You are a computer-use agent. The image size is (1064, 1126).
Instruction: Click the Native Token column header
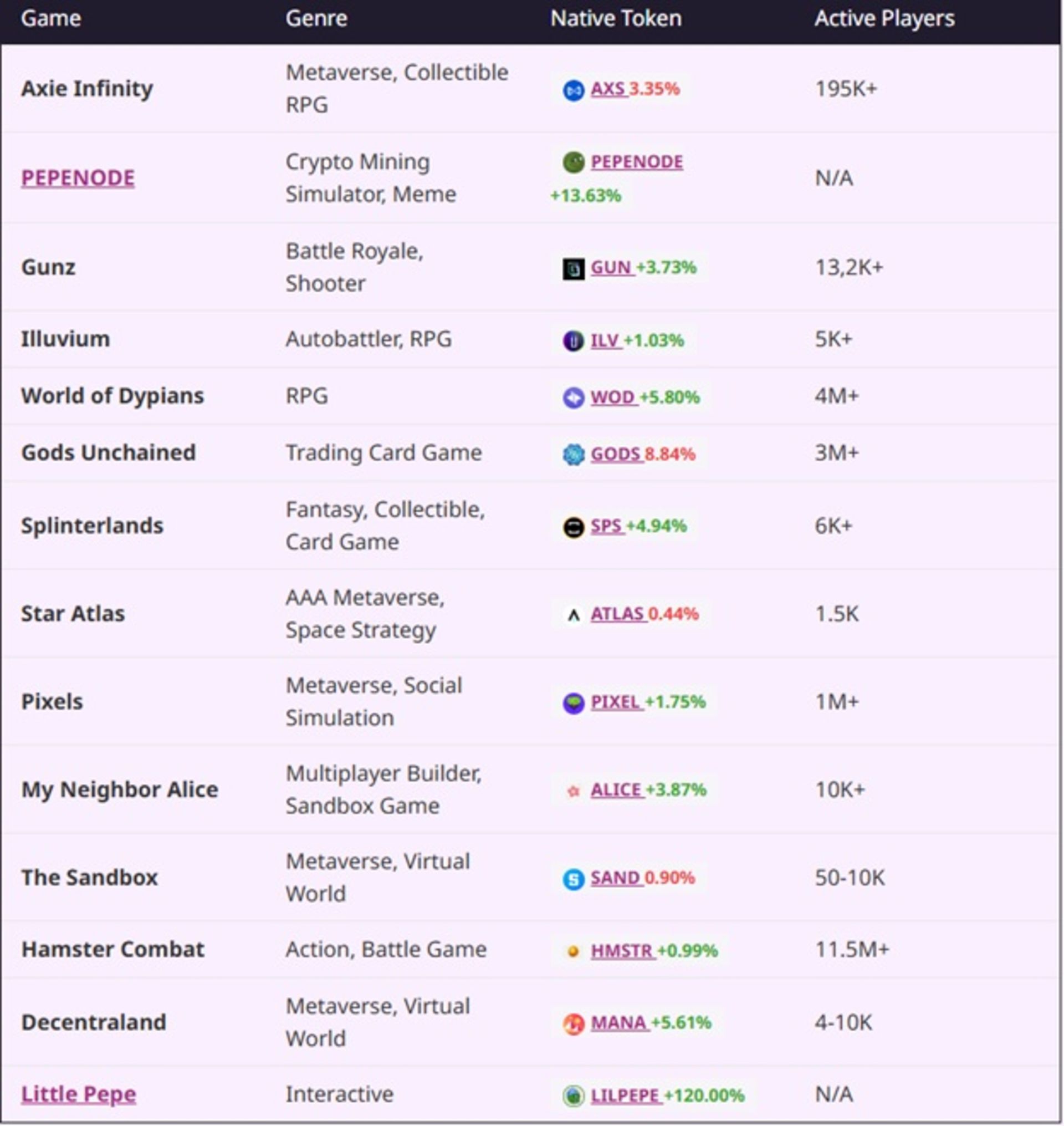615,19
